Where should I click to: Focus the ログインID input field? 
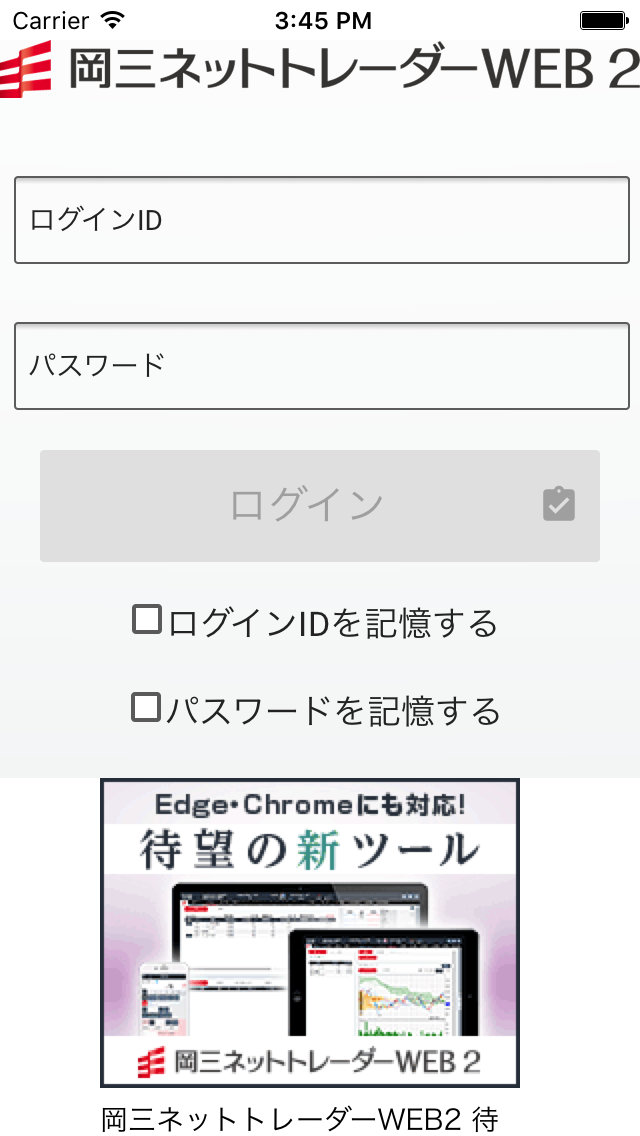[x=321, y=220]
